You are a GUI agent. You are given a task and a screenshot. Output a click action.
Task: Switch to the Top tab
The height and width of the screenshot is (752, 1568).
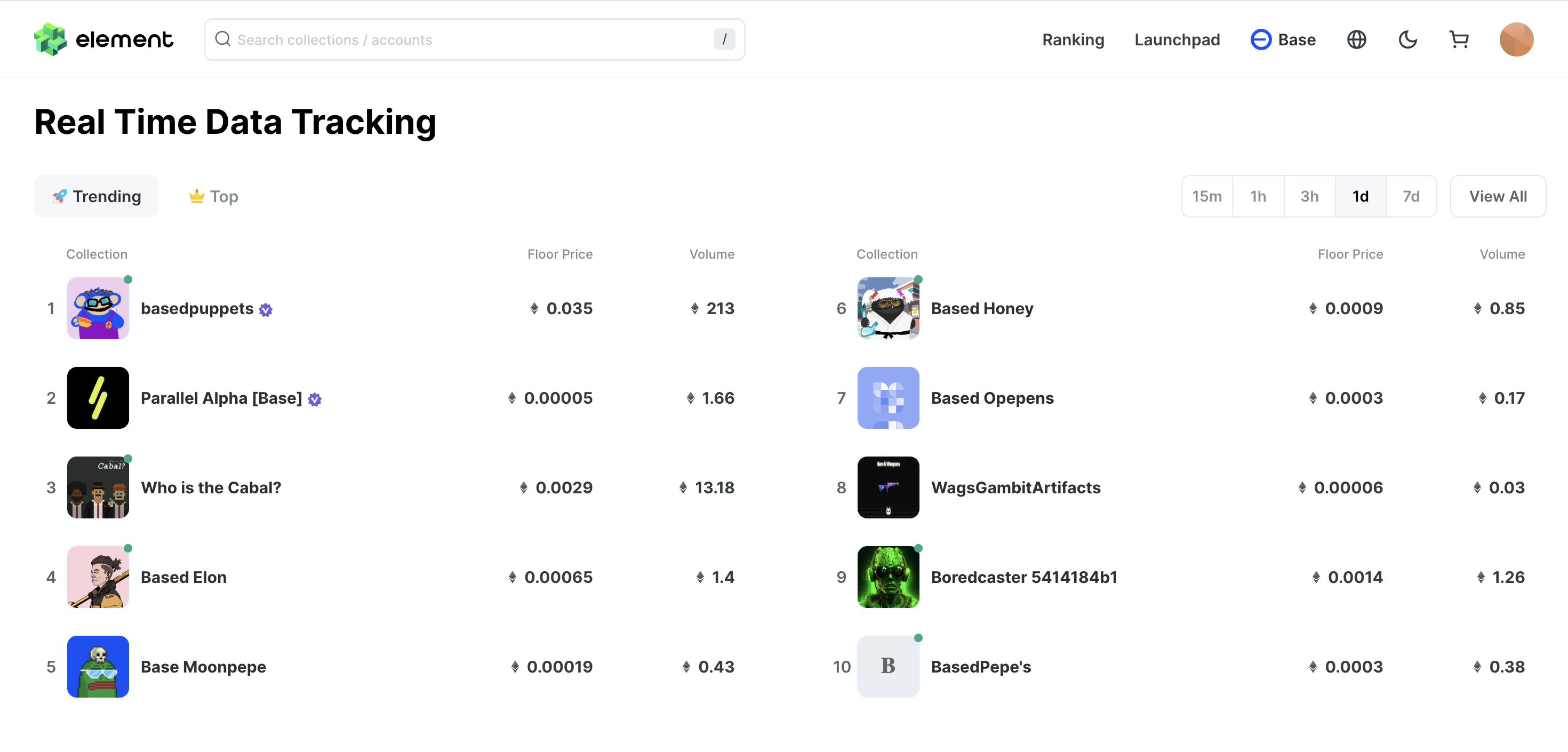coord(214,196)
